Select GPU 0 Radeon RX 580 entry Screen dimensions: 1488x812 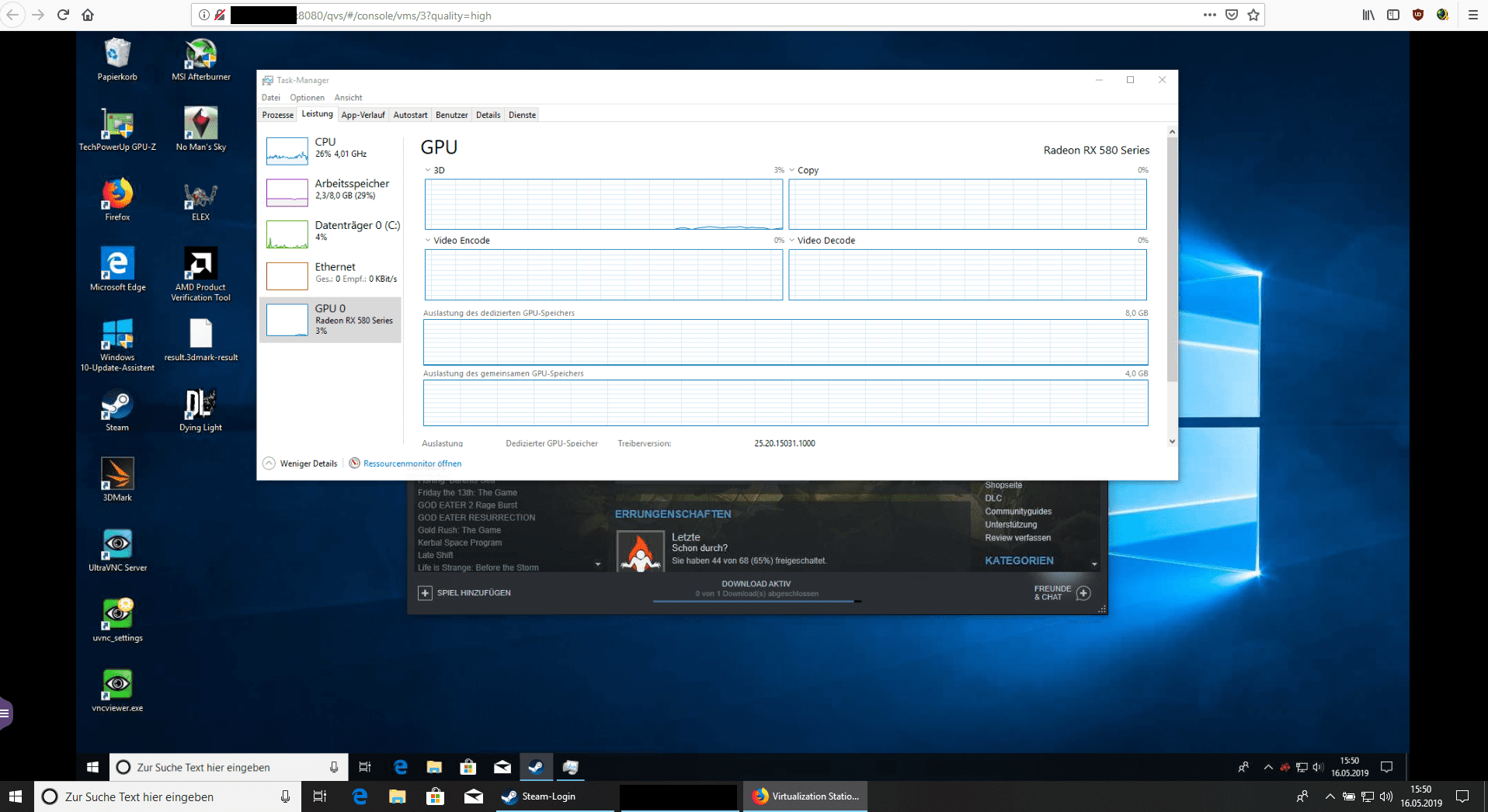[x=330, y=319]
